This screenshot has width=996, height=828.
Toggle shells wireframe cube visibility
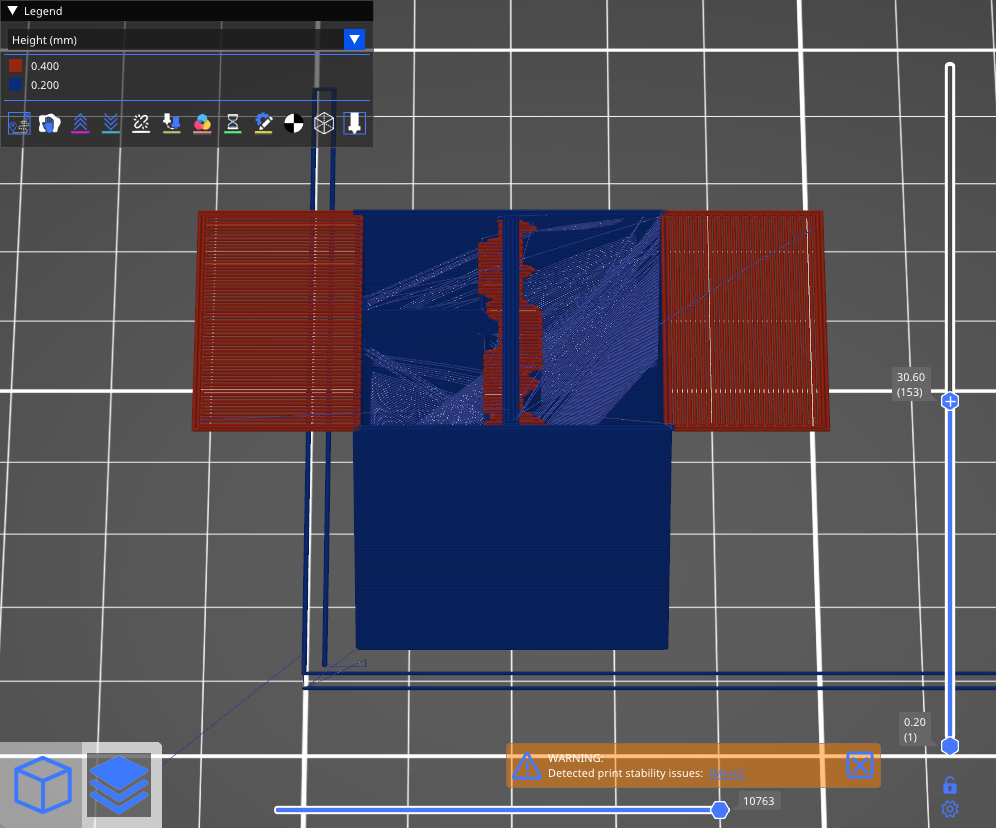[324, 123]
